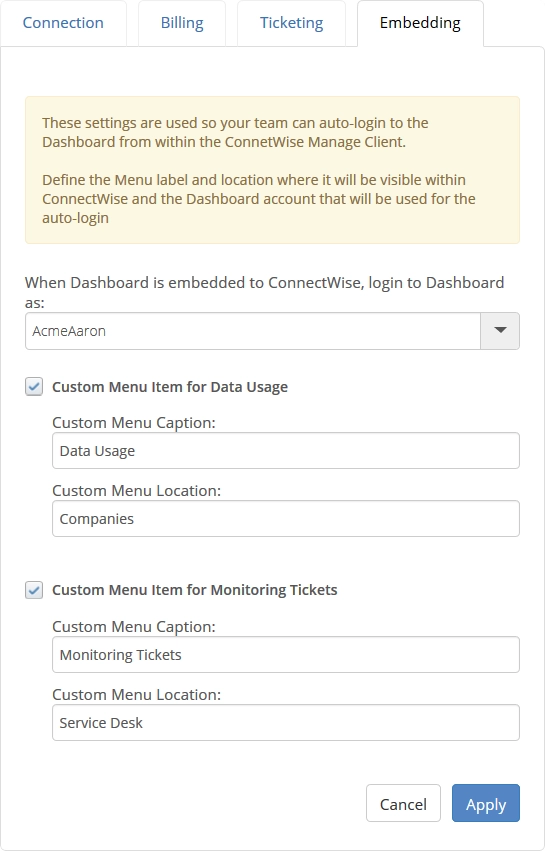
Task: Toggle the Monitoring Tickets menu item checkbox
Action: click(34, 590)
